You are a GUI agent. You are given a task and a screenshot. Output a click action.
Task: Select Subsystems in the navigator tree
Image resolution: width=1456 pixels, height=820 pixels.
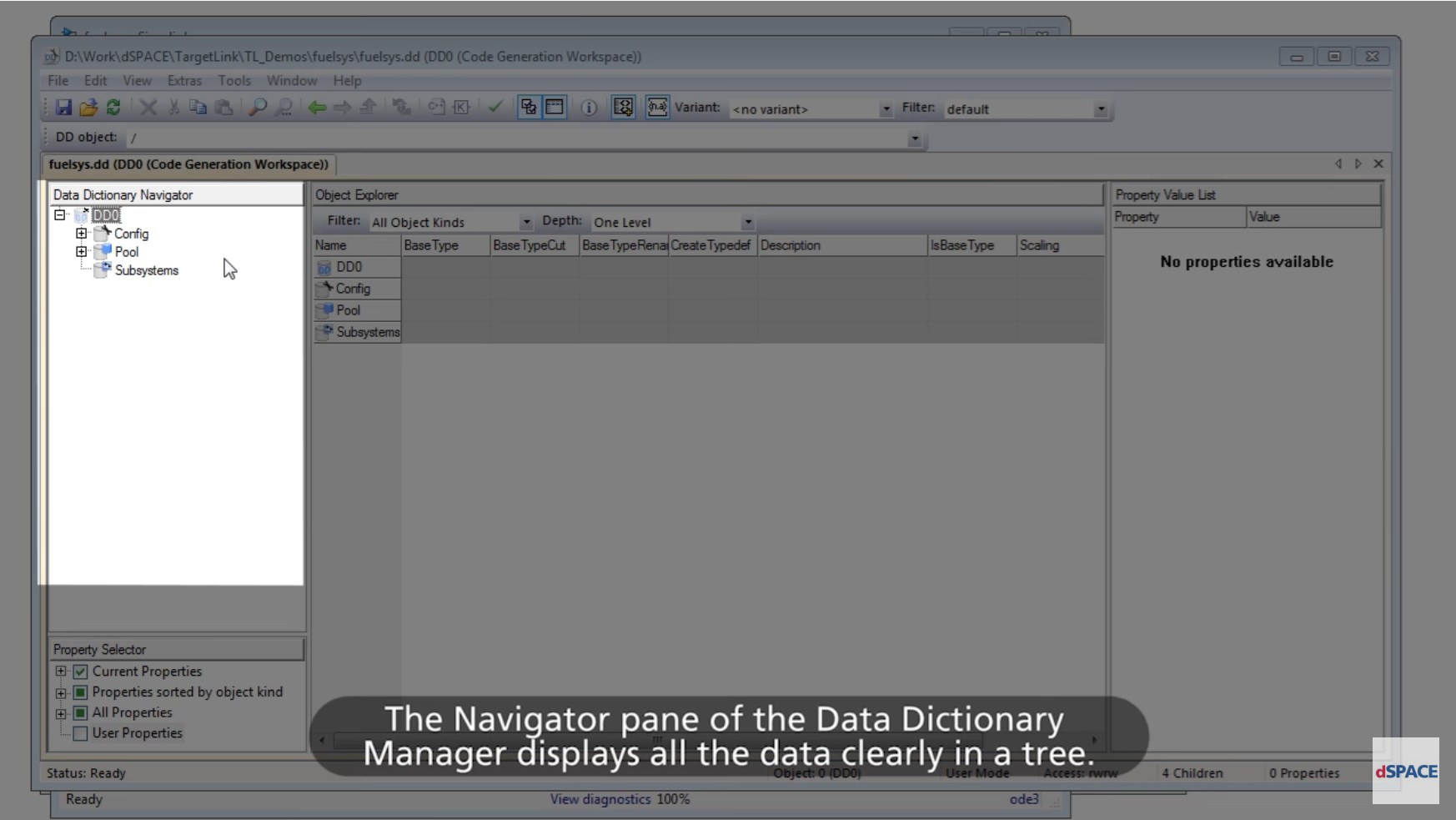pyautogui.click(x=147, y=270)
